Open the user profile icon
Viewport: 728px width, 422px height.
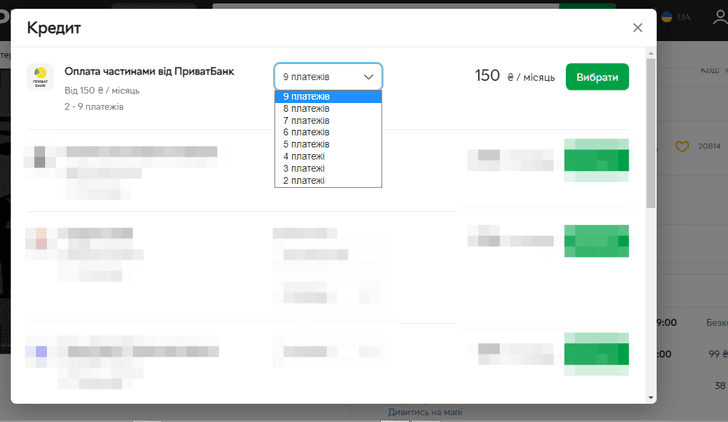720,17
